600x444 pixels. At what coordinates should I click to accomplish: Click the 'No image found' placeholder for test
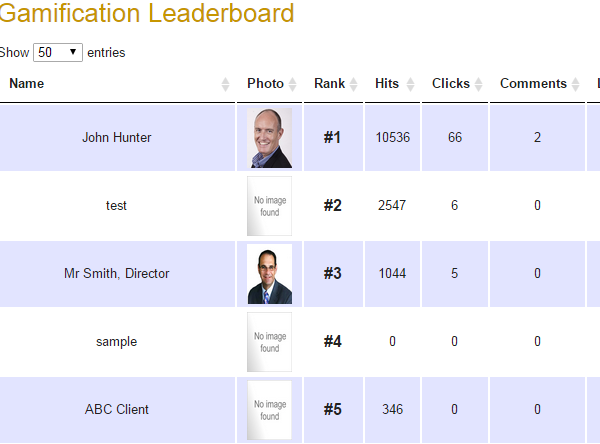pyautogui.click(x=270, y=206)
